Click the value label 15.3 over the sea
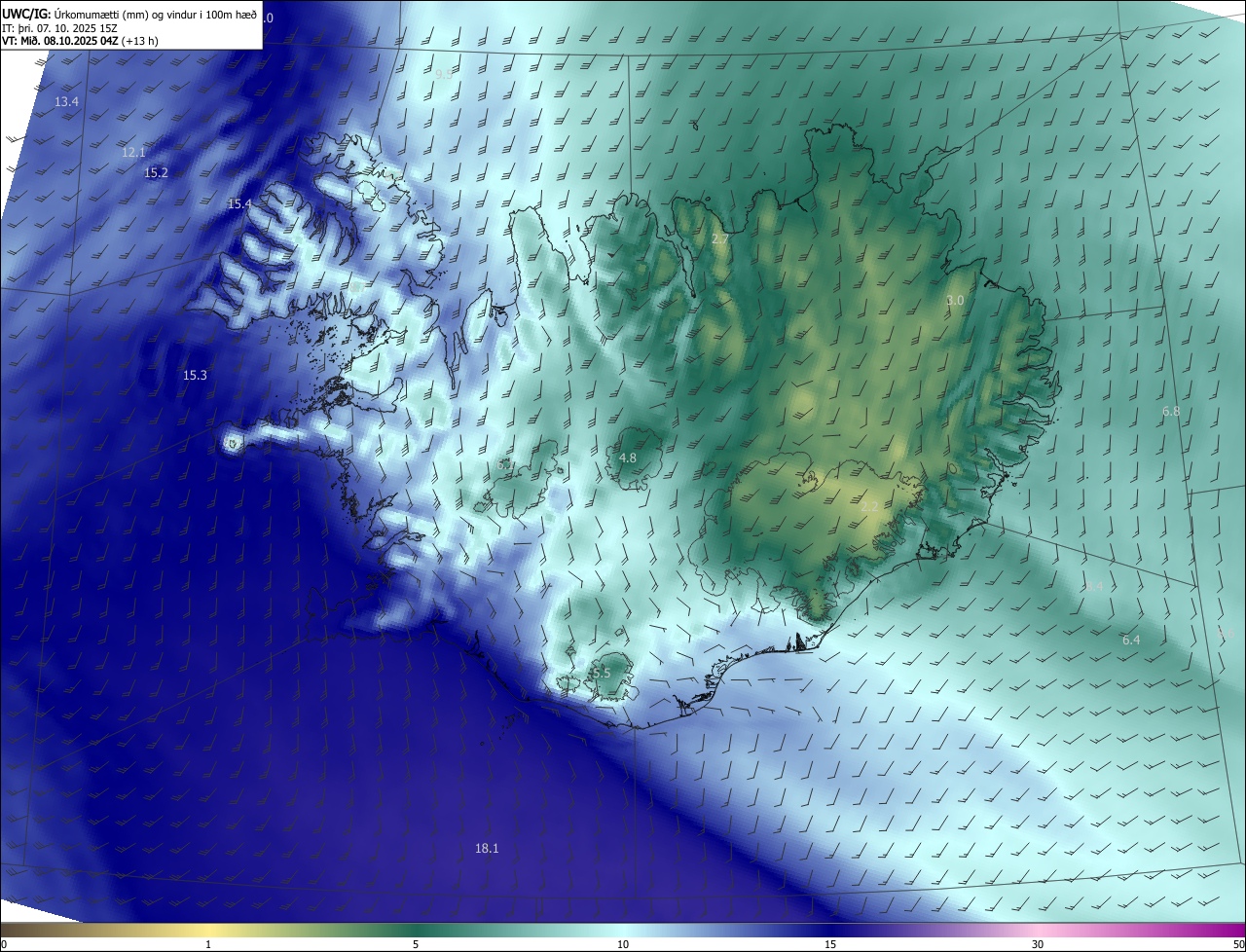Image resolution: width=1246 pixels, height=952 pixels. pos(195,375)
